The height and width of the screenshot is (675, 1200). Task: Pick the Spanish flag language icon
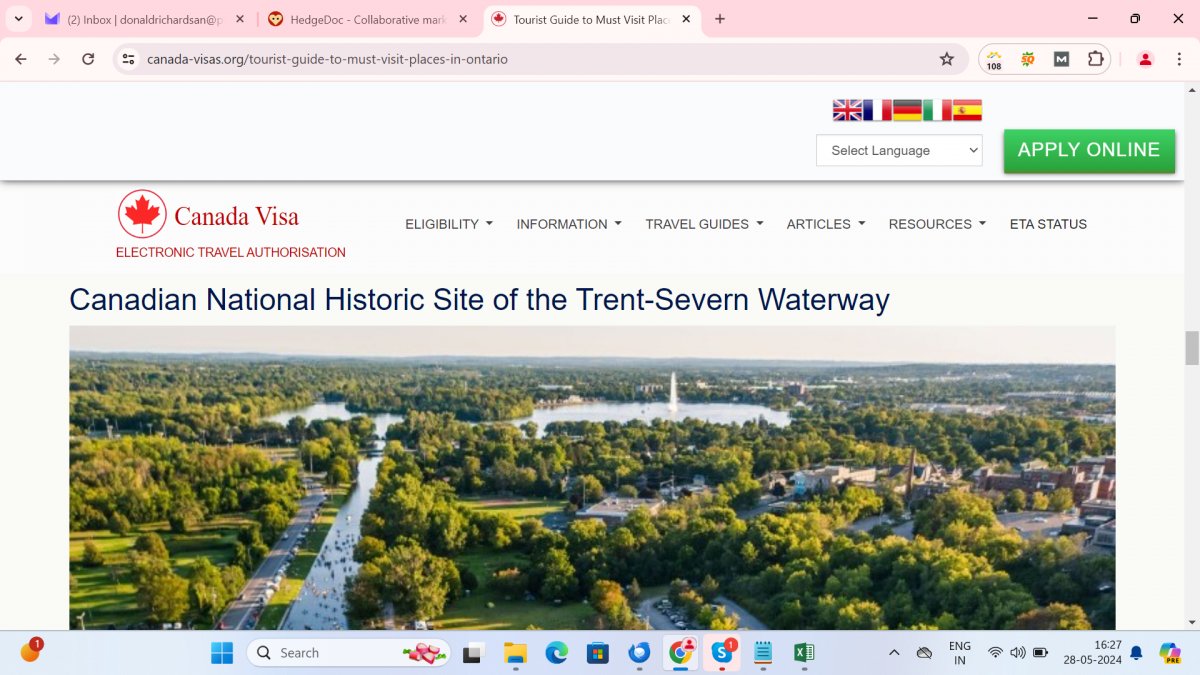967,111
